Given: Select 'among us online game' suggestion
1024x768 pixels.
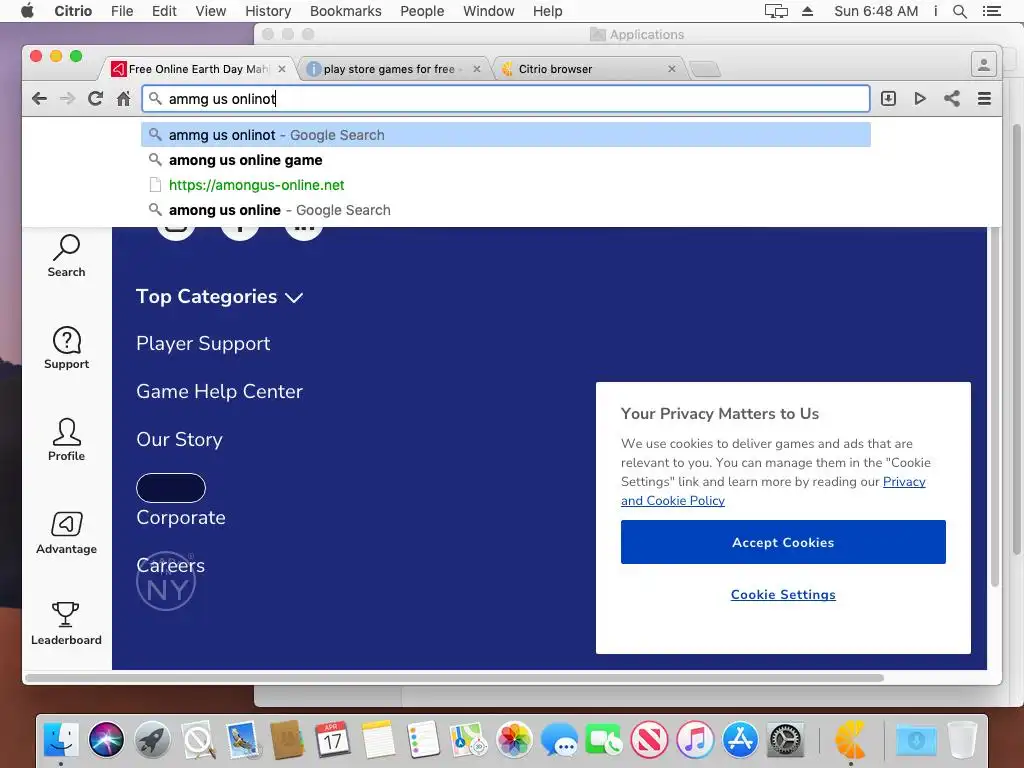Looking at the screenshot, I should 505,160.
